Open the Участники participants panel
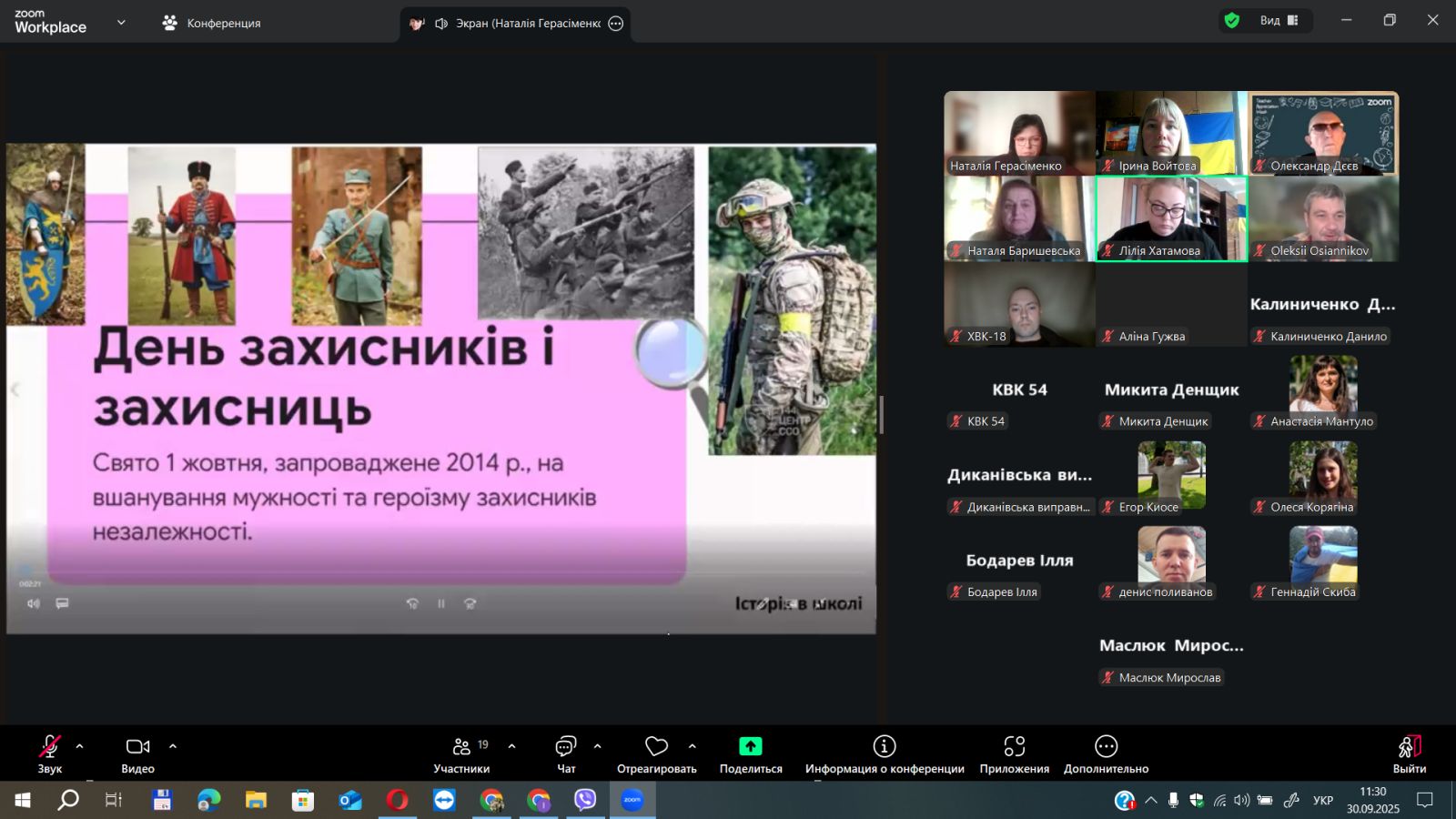The image size is (1456, 819). 461,754
